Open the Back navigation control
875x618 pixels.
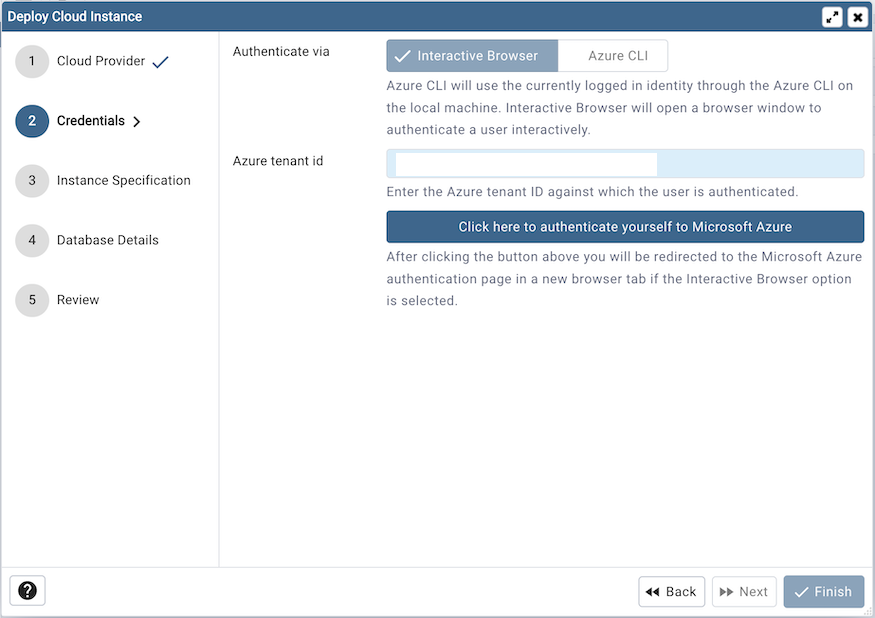pos(671,591)
